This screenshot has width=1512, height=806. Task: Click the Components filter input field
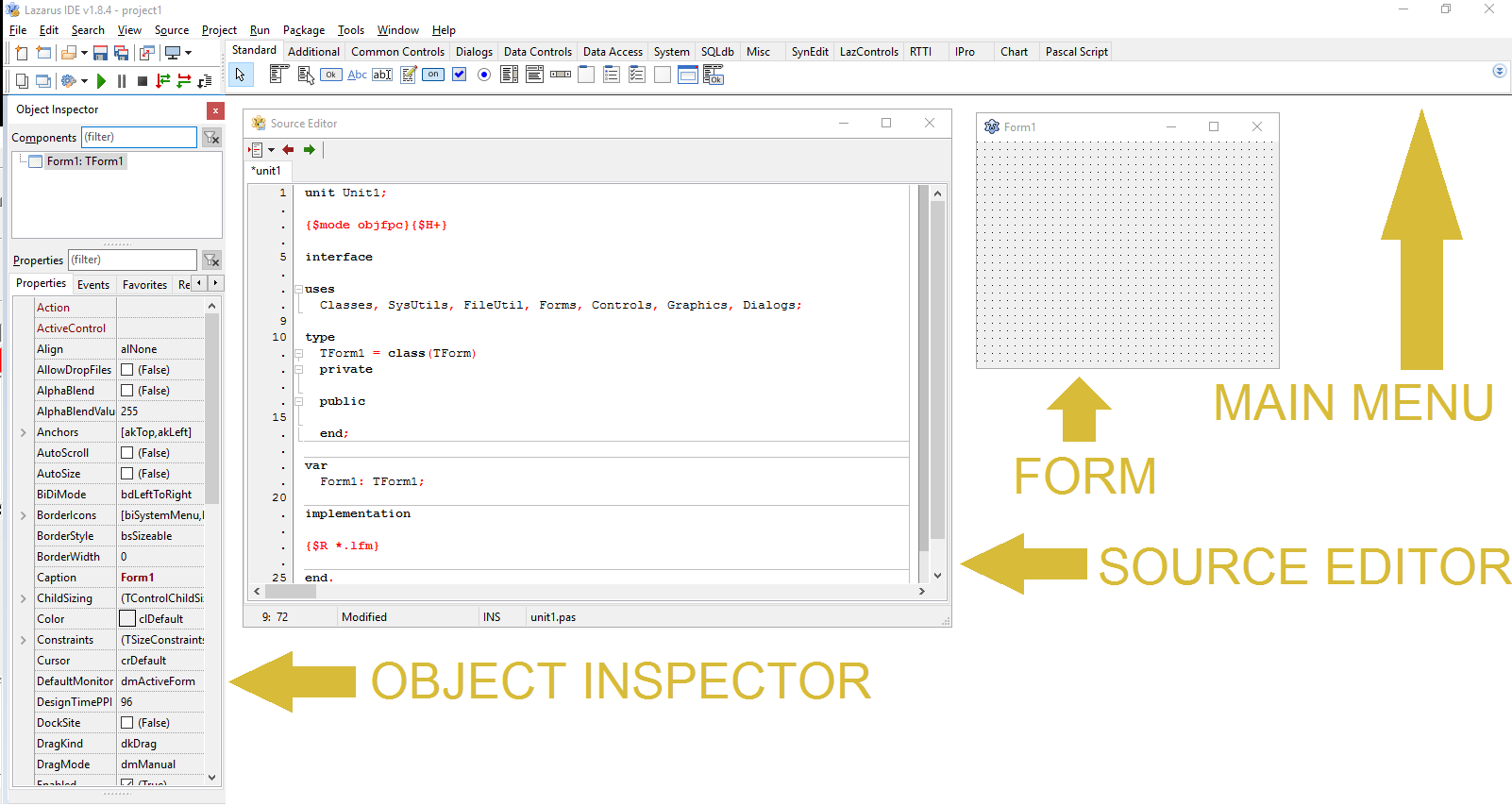point(139,137)
